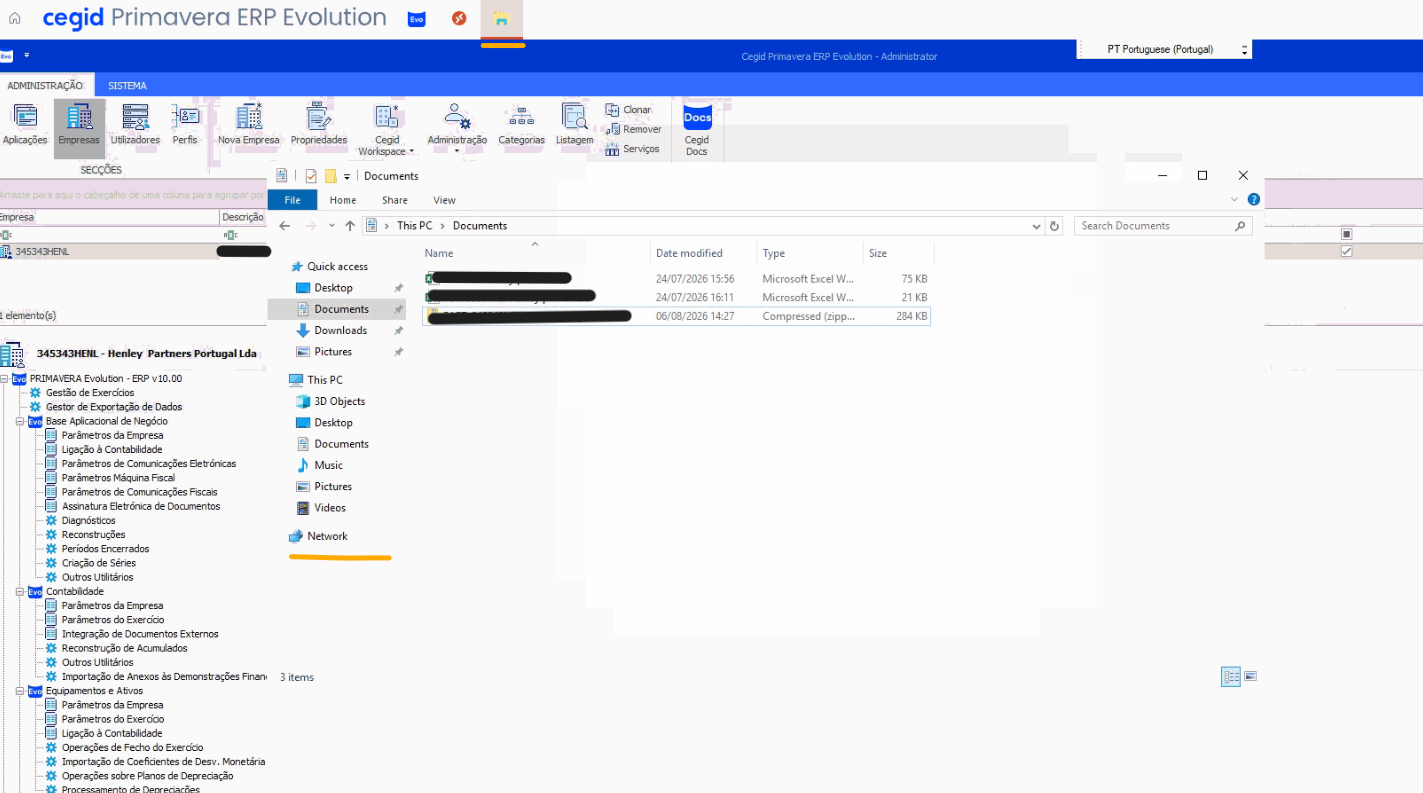The width and height of the screenshot is (1423, 793).
Task: Clone the company with Clonar
Action: pyautogui.click(x=628, y=110)
